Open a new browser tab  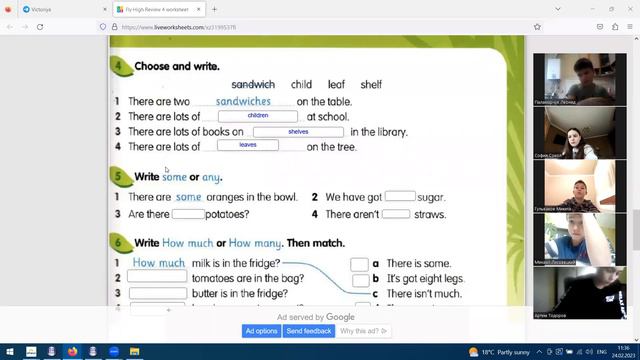pos(214,9)
